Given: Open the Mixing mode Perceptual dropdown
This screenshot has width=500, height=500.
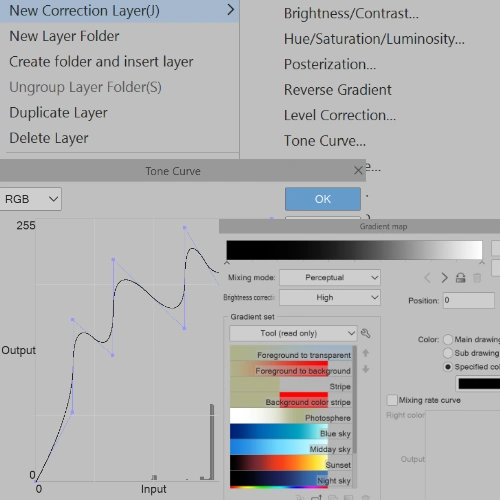Looking at the screenshot, I should coord(330,278).
